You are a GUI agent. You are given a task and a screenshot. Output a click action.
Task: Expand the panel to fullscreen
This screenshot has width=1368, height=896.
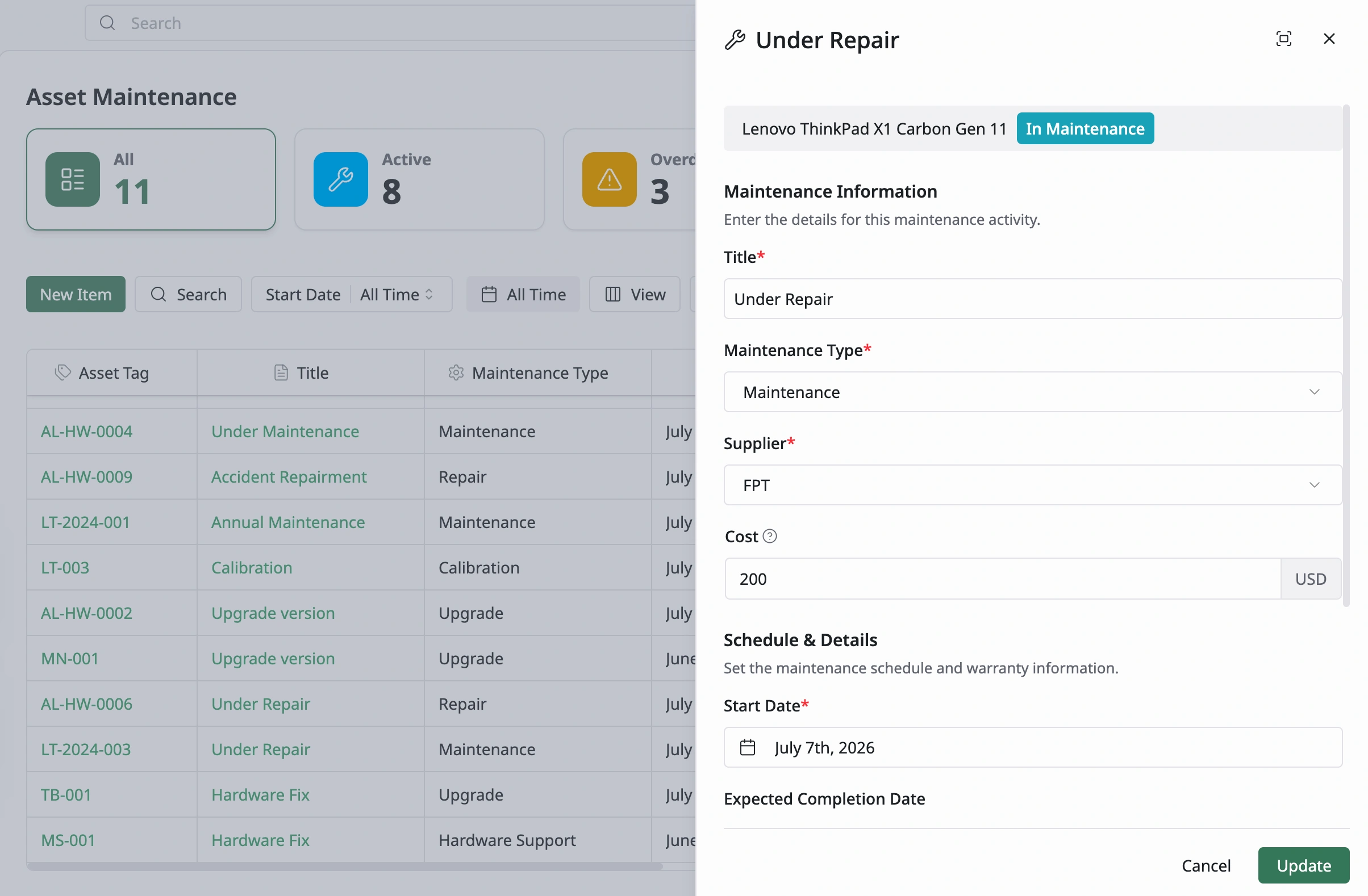(1283, 39)
